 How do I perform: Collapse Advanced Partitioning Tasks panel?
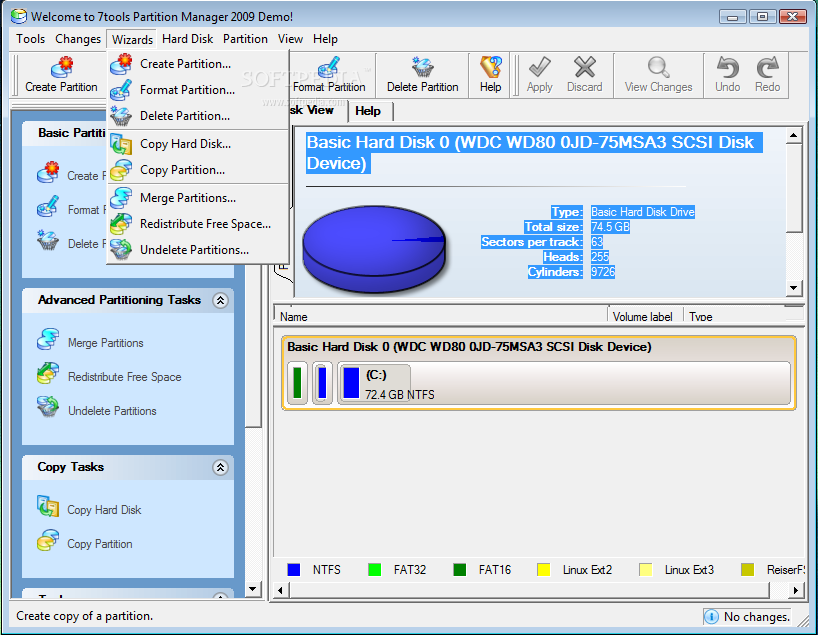coord(221,300)
